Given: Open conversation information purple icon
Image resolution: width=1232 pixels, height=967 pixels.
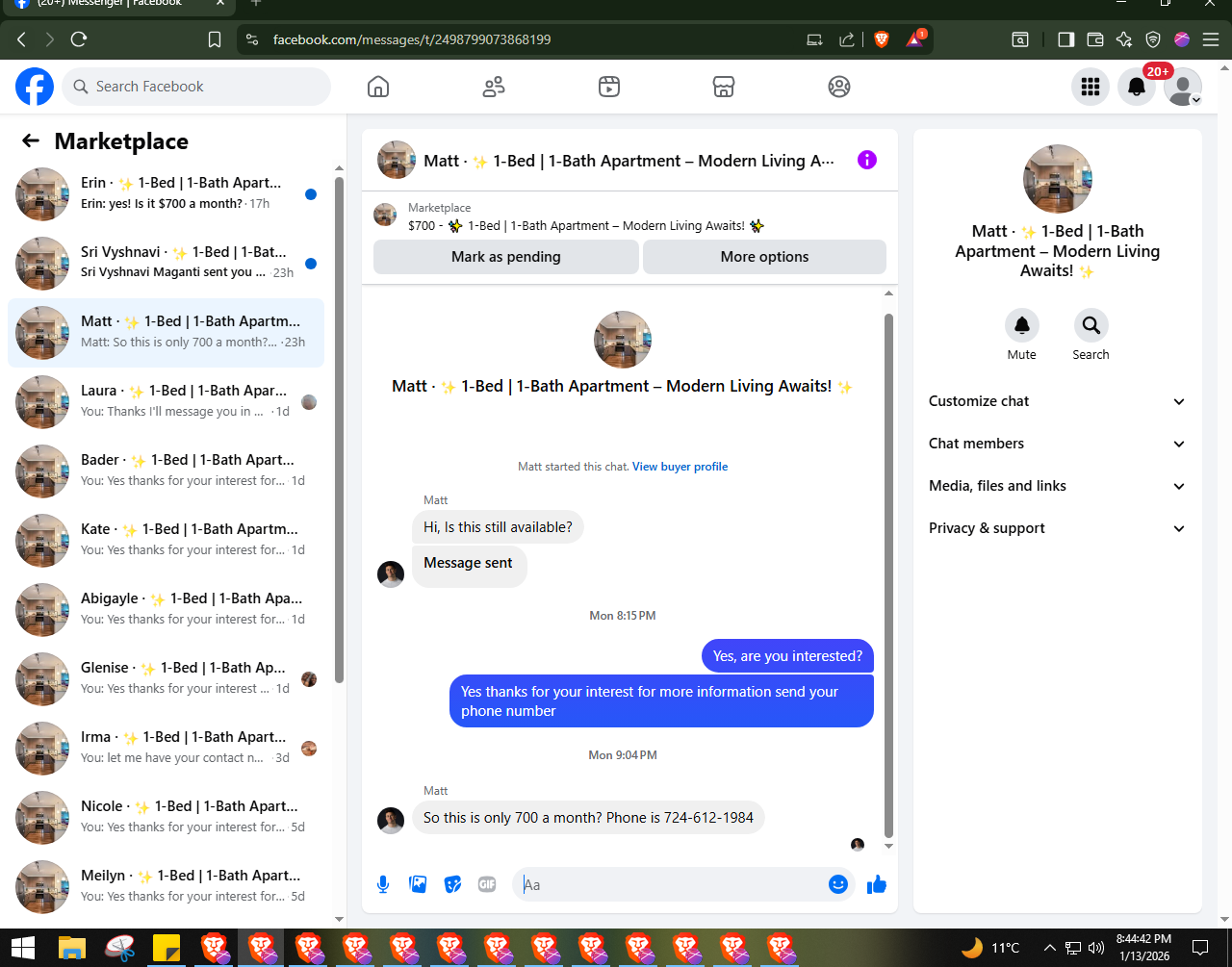Looking at the screenshot, I should coord(867,160).
